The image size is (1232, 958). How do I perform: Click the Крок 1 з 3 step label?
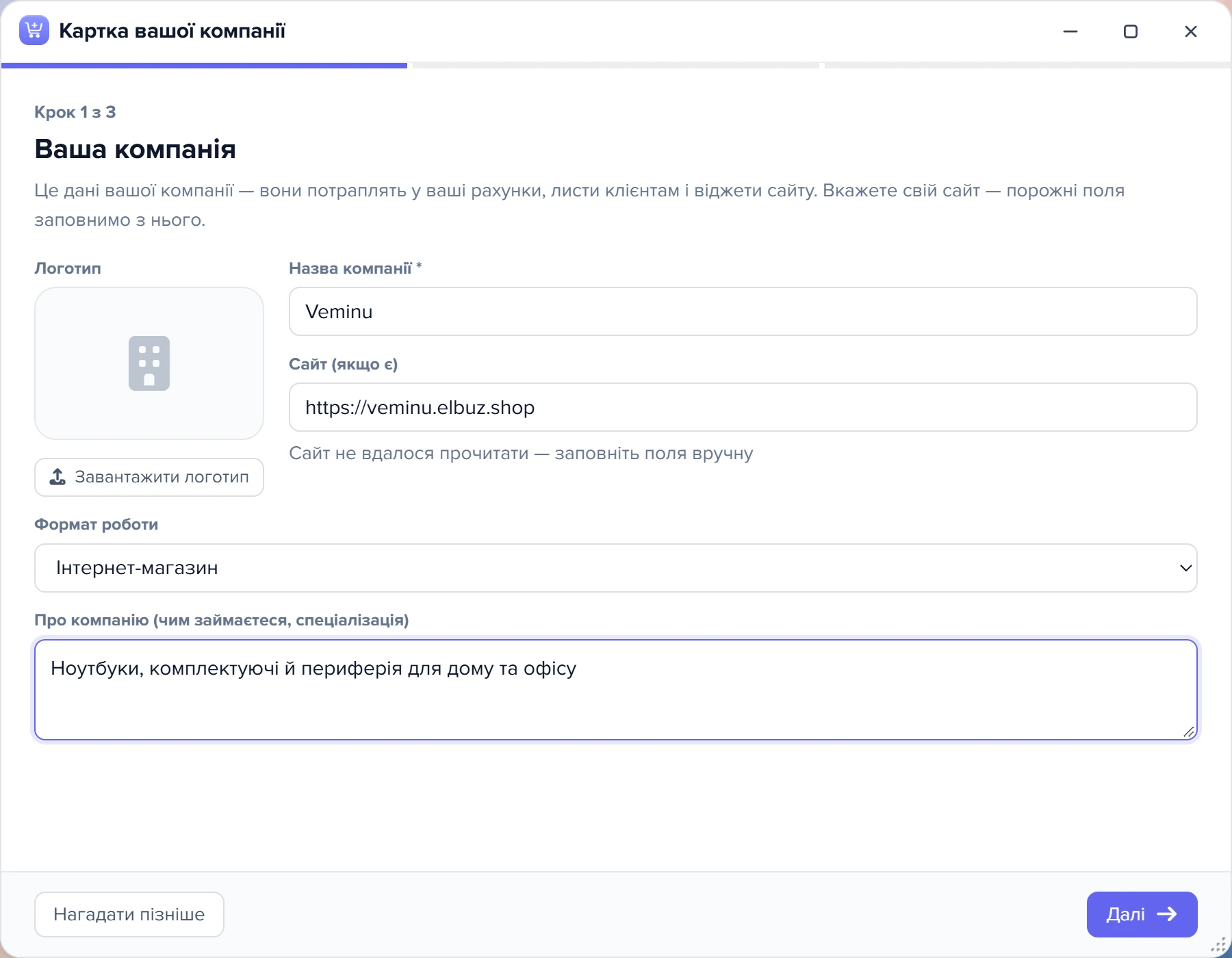coord(75,112)
